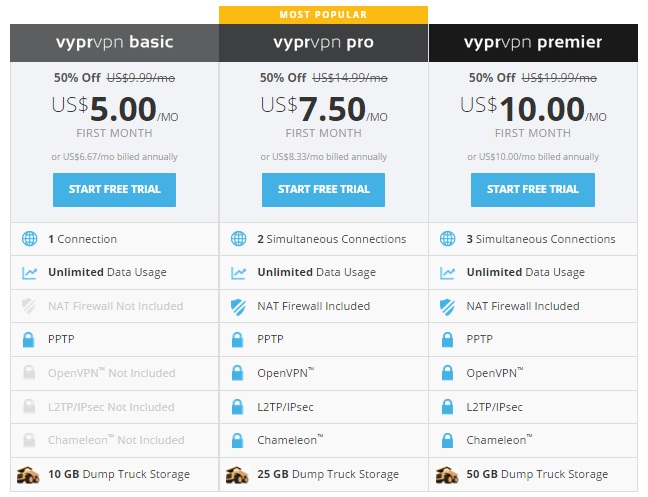The width and height of the screenshot is (648, 497).
Task: Click the globe icon beside 1 Connection
Action: click(29, 239)
